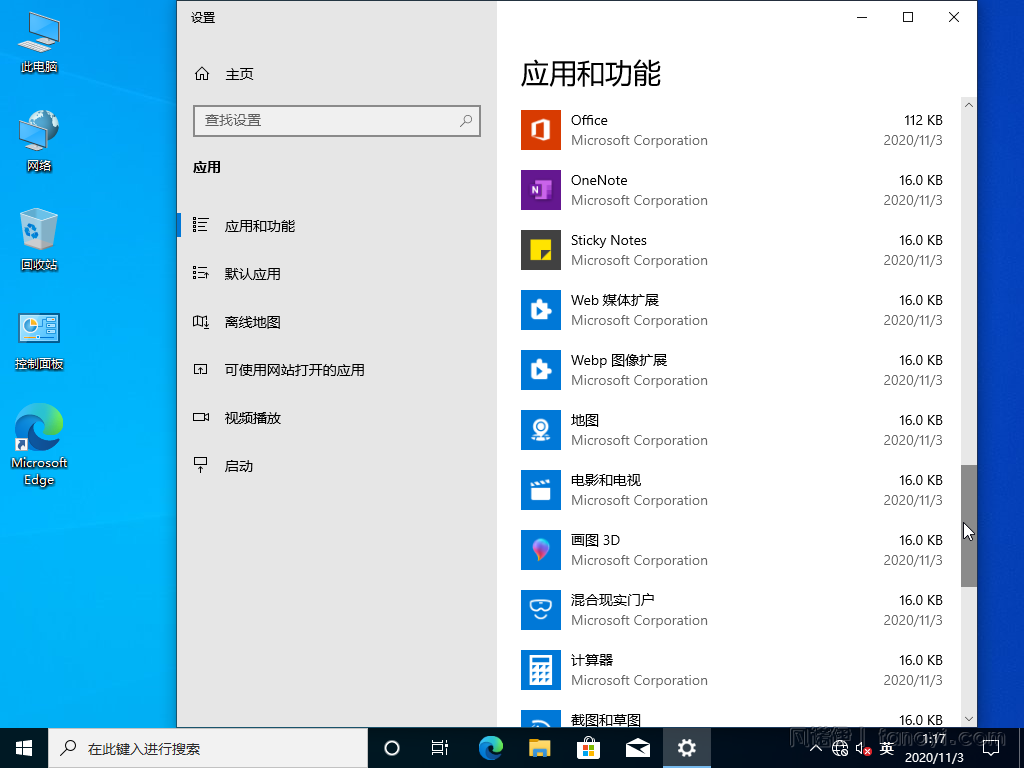This screenshot has height=768, width=1024.
Task: Select the OneNote app icon
Action: point(541,190)
